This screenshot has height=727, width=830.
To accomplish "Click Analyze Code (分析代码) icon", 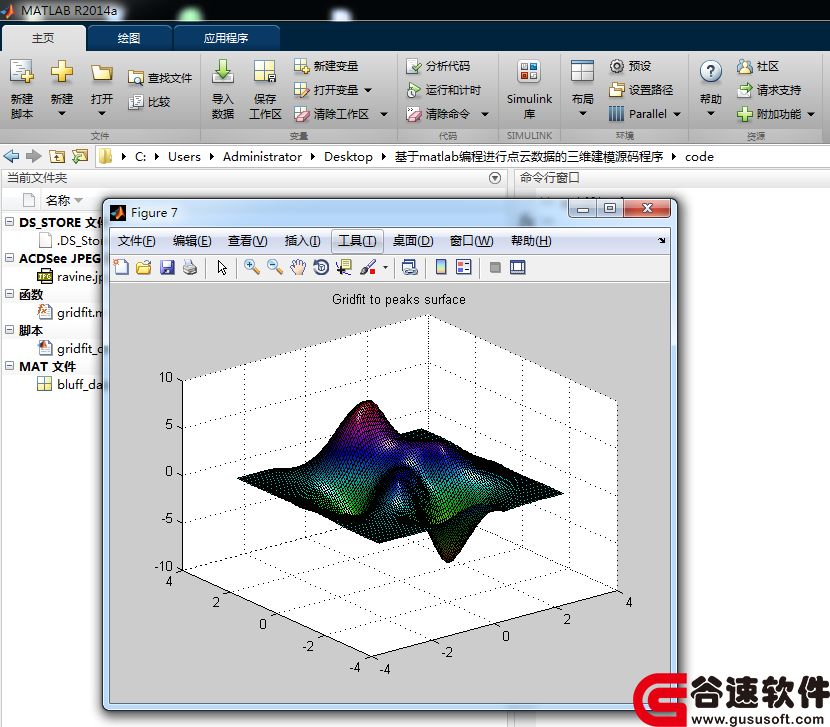I will point(413,66).
